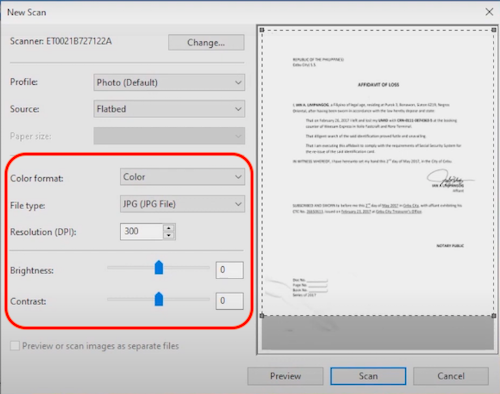Click the Contrast value box

tap(230, 301)
